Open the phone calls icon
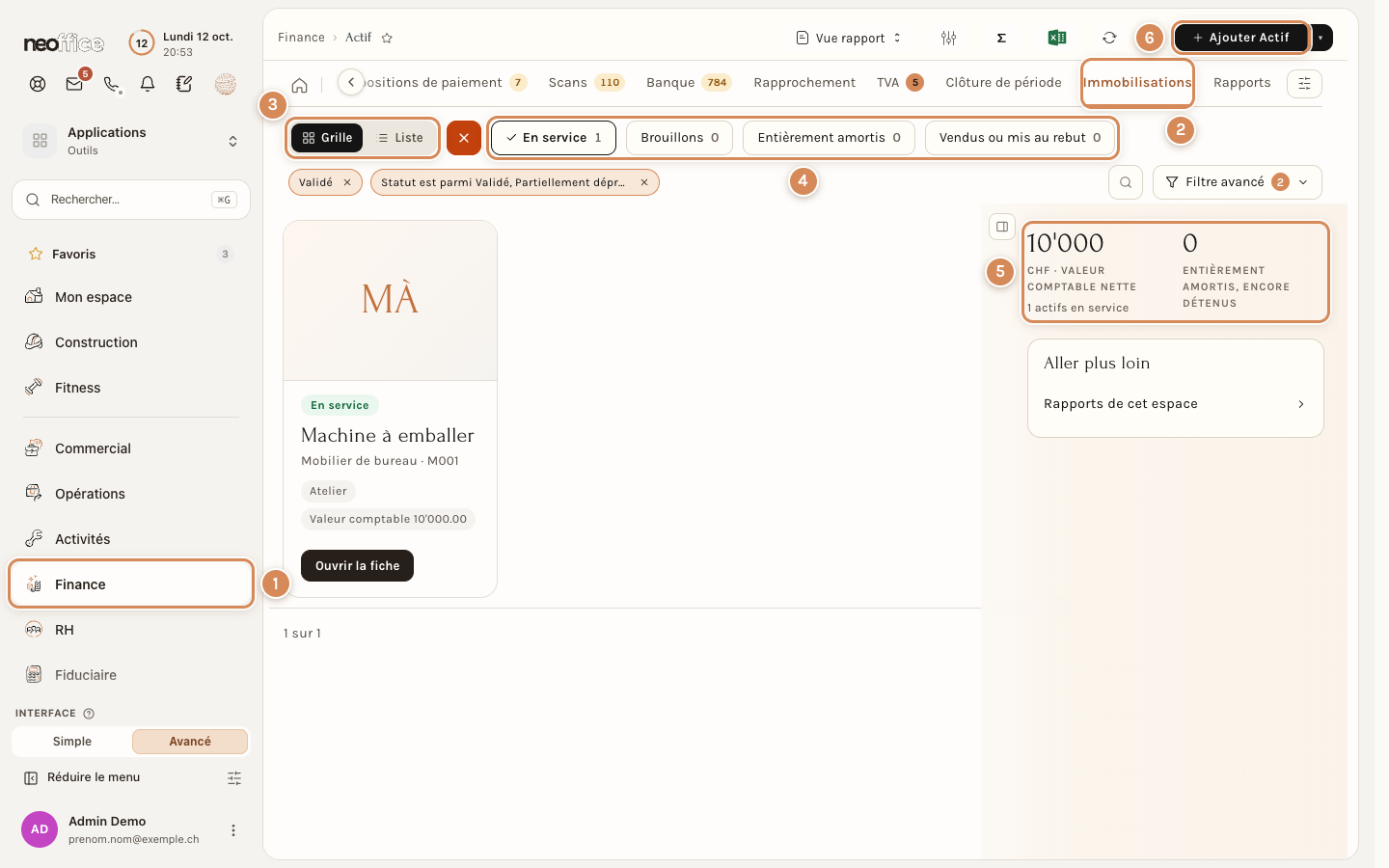 click(112, 84)
